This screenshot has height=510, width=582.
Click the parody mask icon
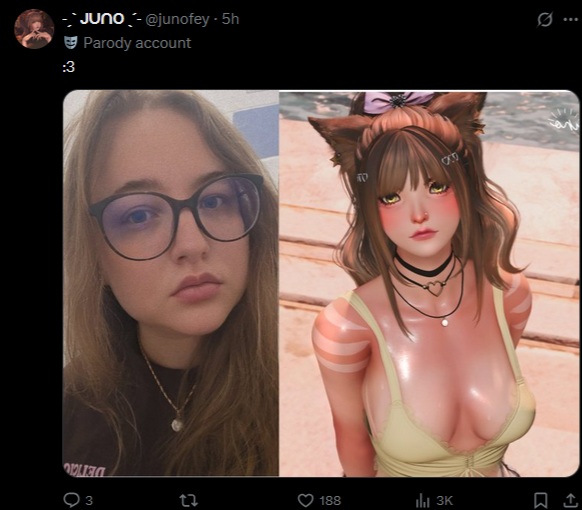[71, 43]
